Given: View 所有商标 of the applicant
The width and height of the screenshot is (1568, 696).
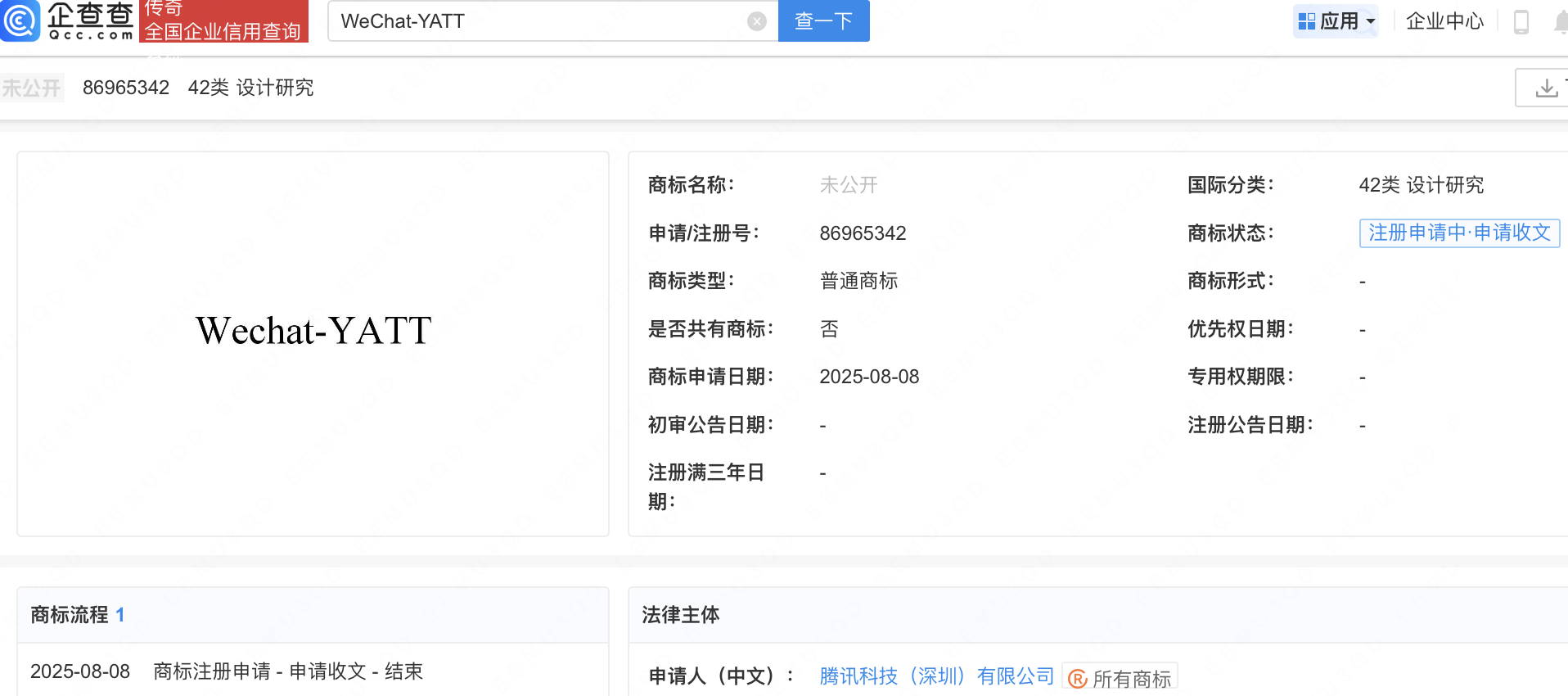Looking at the screenshot, I should (1131, 679).
